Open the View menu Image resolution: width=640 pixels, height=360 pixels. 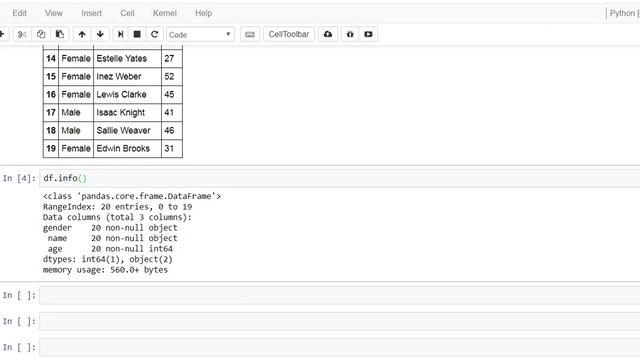(54, 13)
